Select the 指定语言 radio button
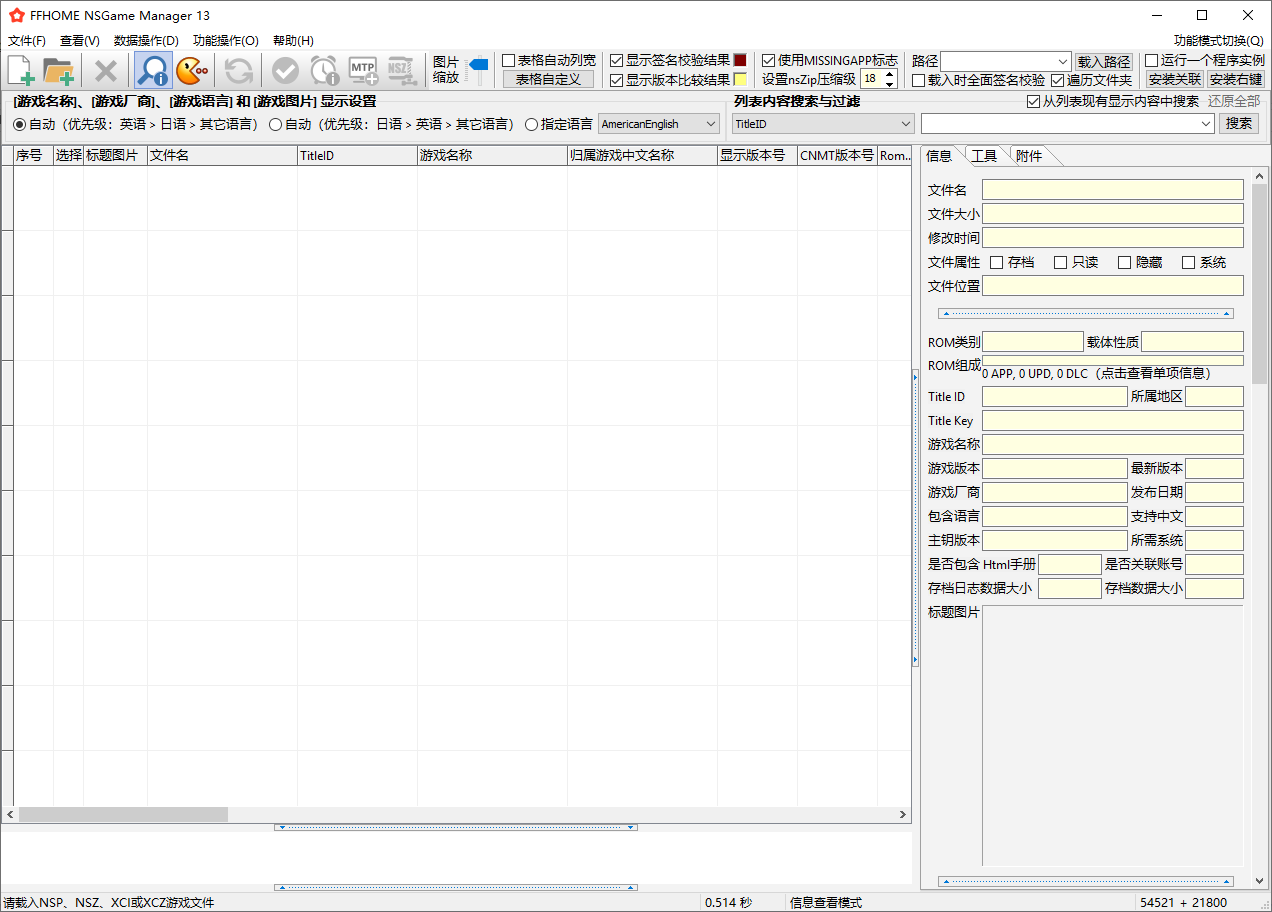Screen dimensions: 1272x912 coord(531,124)
